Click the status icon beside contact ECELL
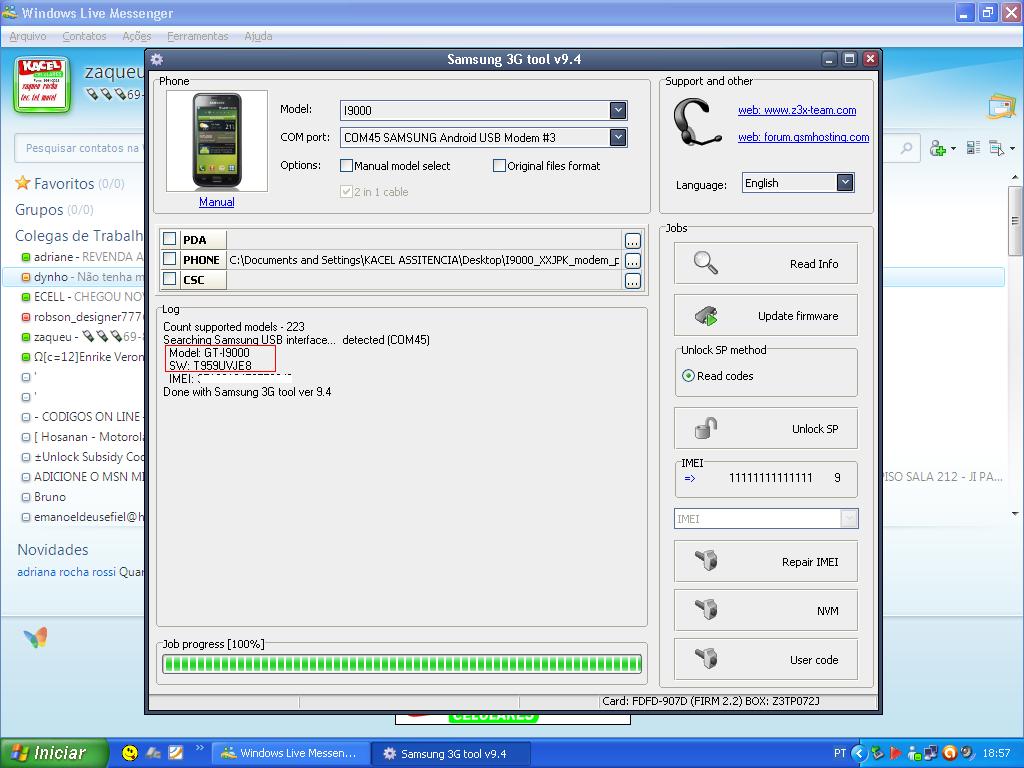The height and width of the screenshot is (768, 1024). point(25,296)
